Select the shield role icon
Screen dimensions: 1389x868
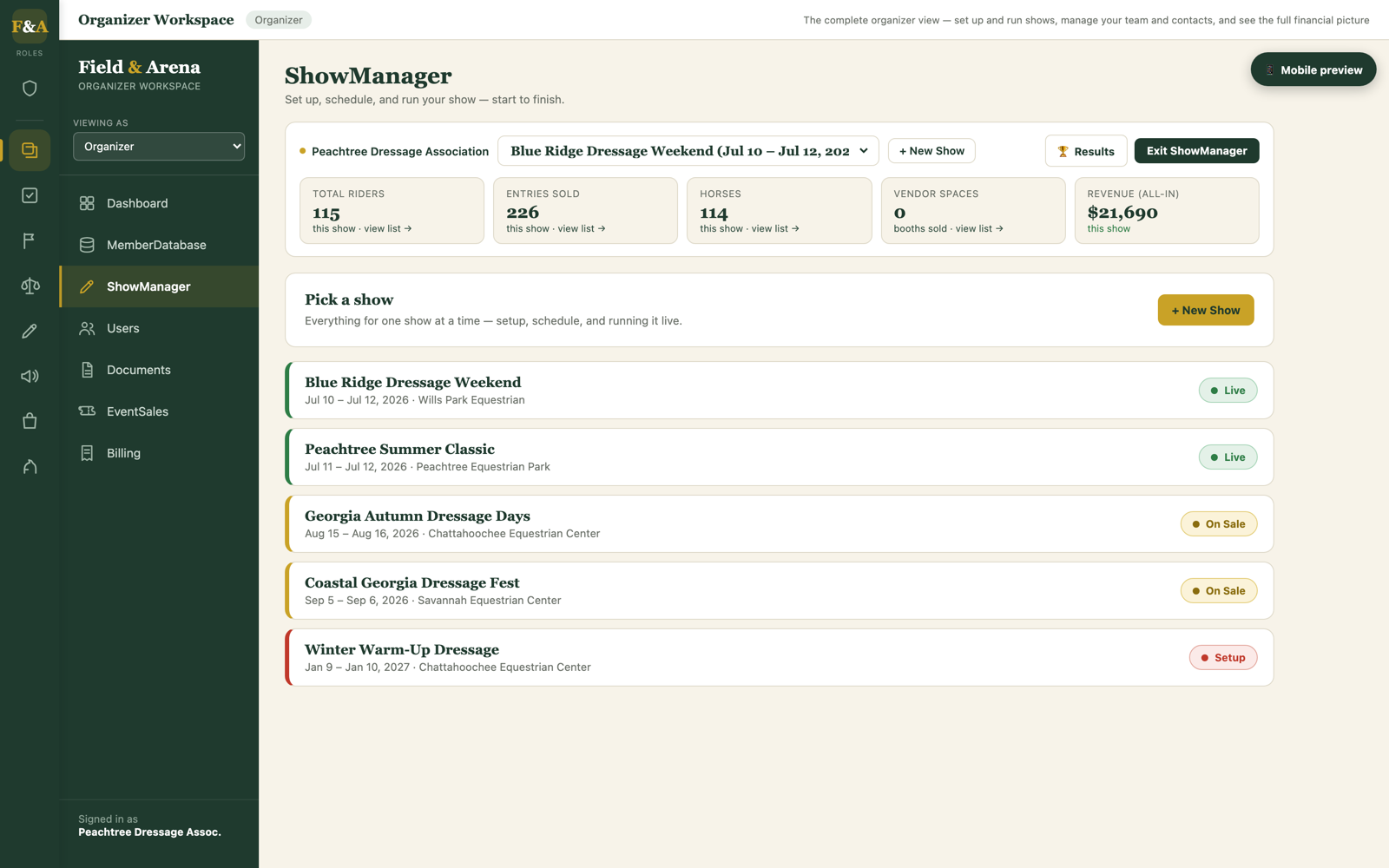coord(30,88)
